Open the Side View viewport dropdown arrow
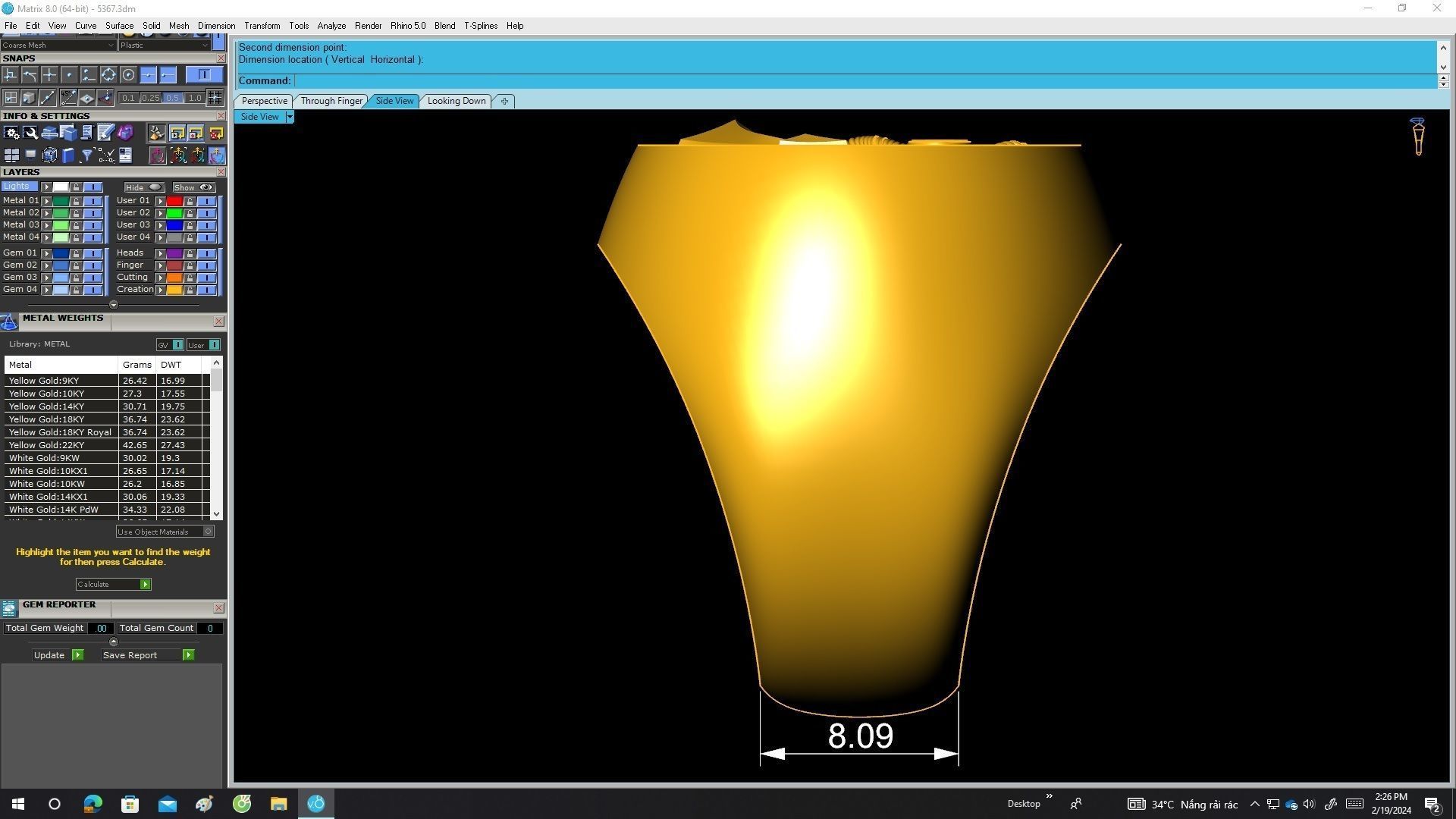Viewport: 1456px width, 819px height. pos(289,117)
